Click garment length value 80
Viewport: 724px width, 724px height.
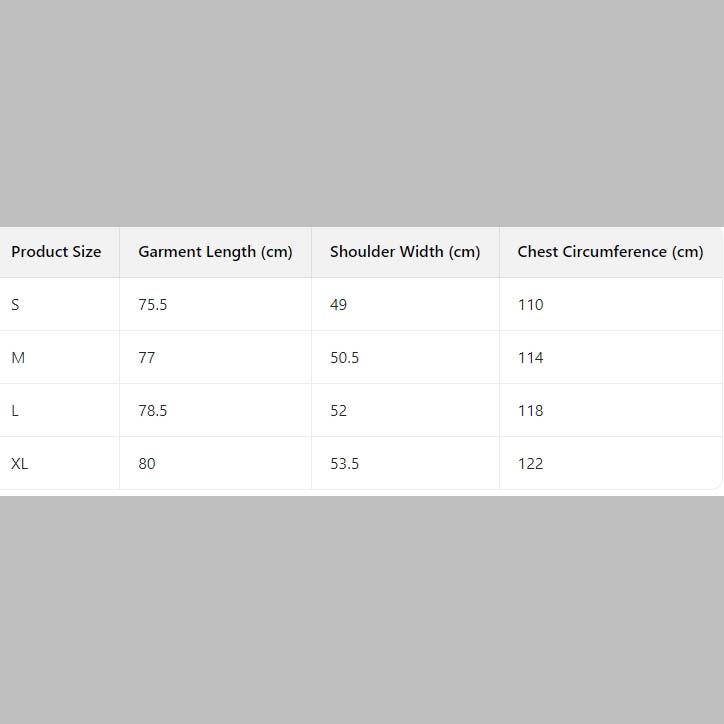click(147, 464)
